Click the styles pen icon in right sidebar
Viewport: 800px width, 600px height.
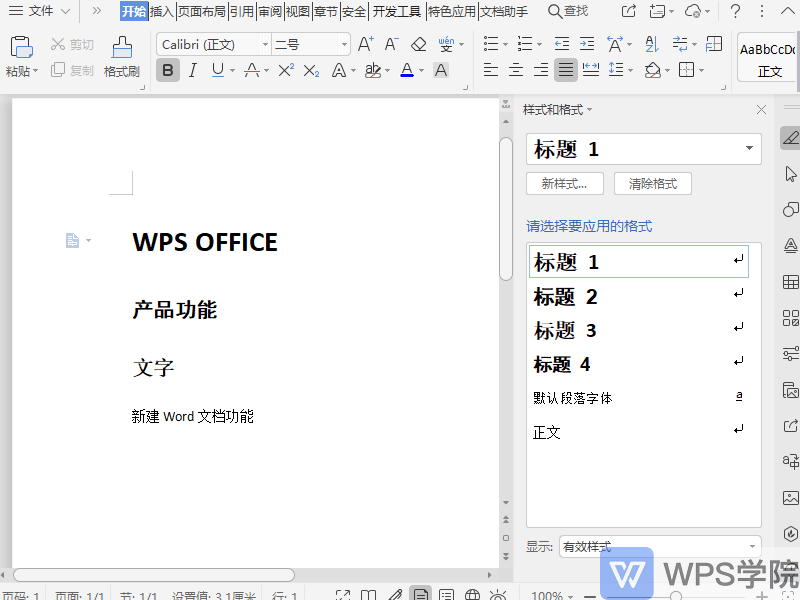(790, 138)
